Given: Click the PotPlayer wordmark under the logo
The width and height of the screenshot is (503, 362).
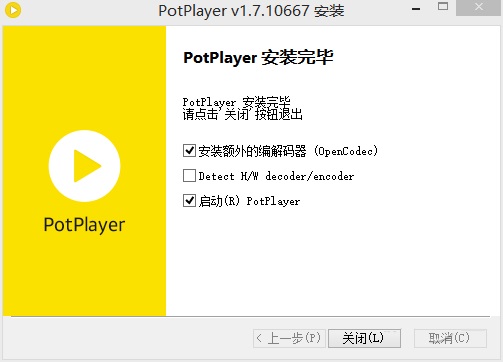Looking at the screenshot, I should 84,225.
